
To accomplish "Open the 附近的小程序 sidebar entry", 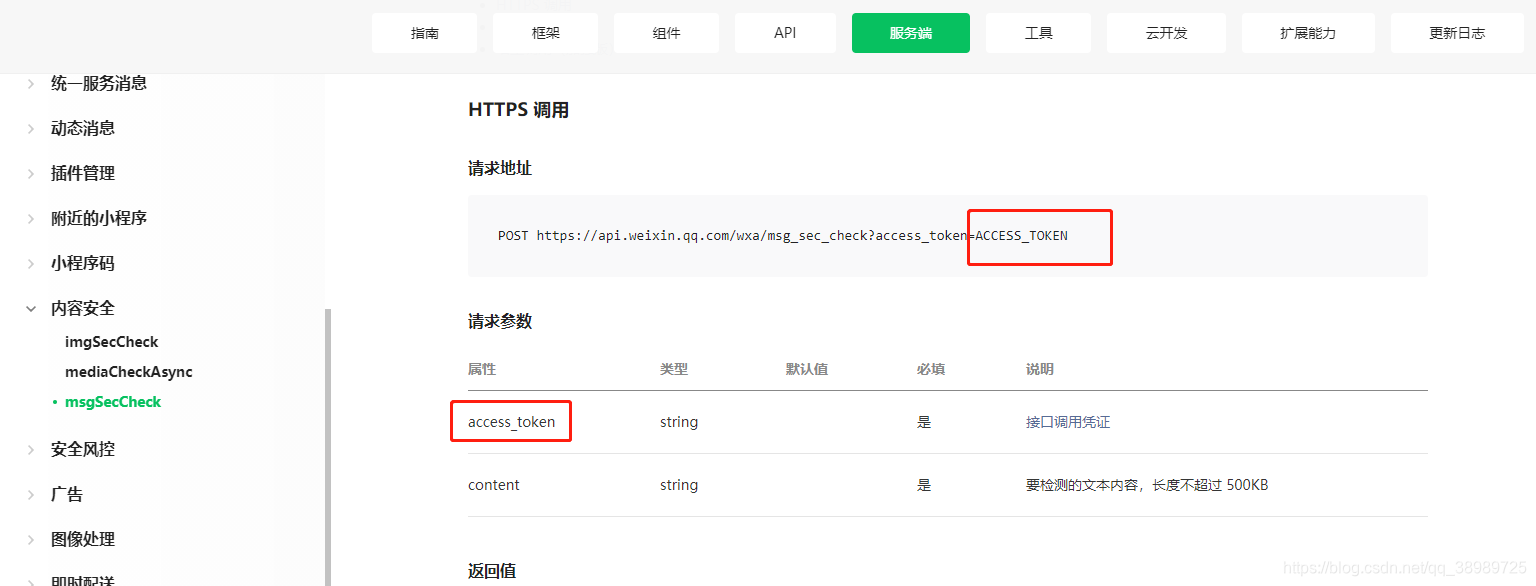I will [x=98, y=218].
